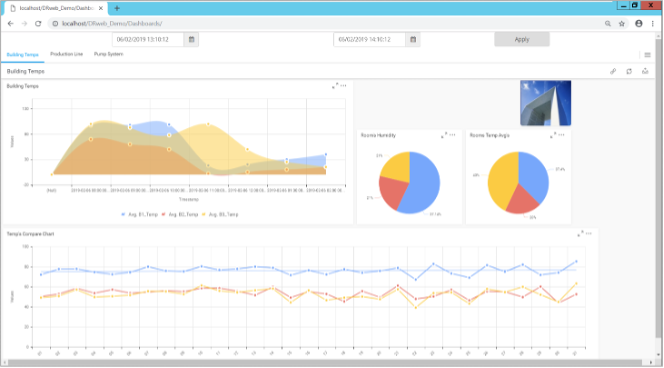
Task: Select the red slice in Rooms Temp Avg's pie
Action: 522,200
